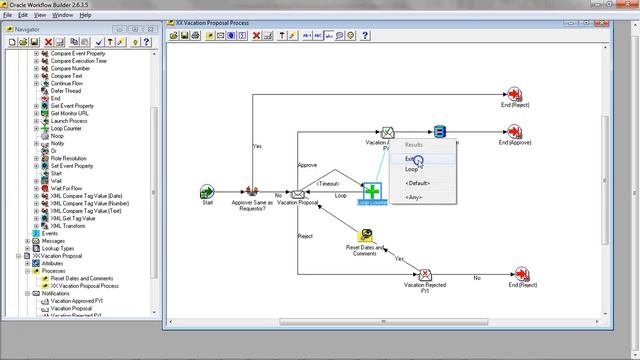
Task: Toggle the face performer label button
Action: click(351, 36)
